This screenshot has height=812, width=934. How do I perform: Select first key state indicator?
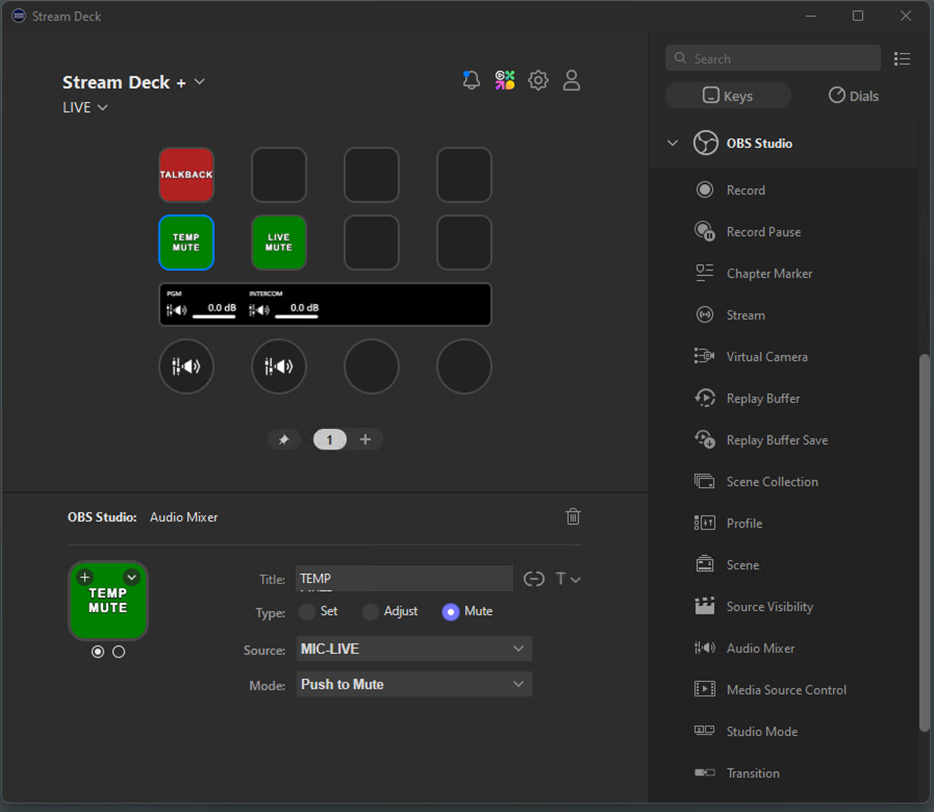pos(98,652)
